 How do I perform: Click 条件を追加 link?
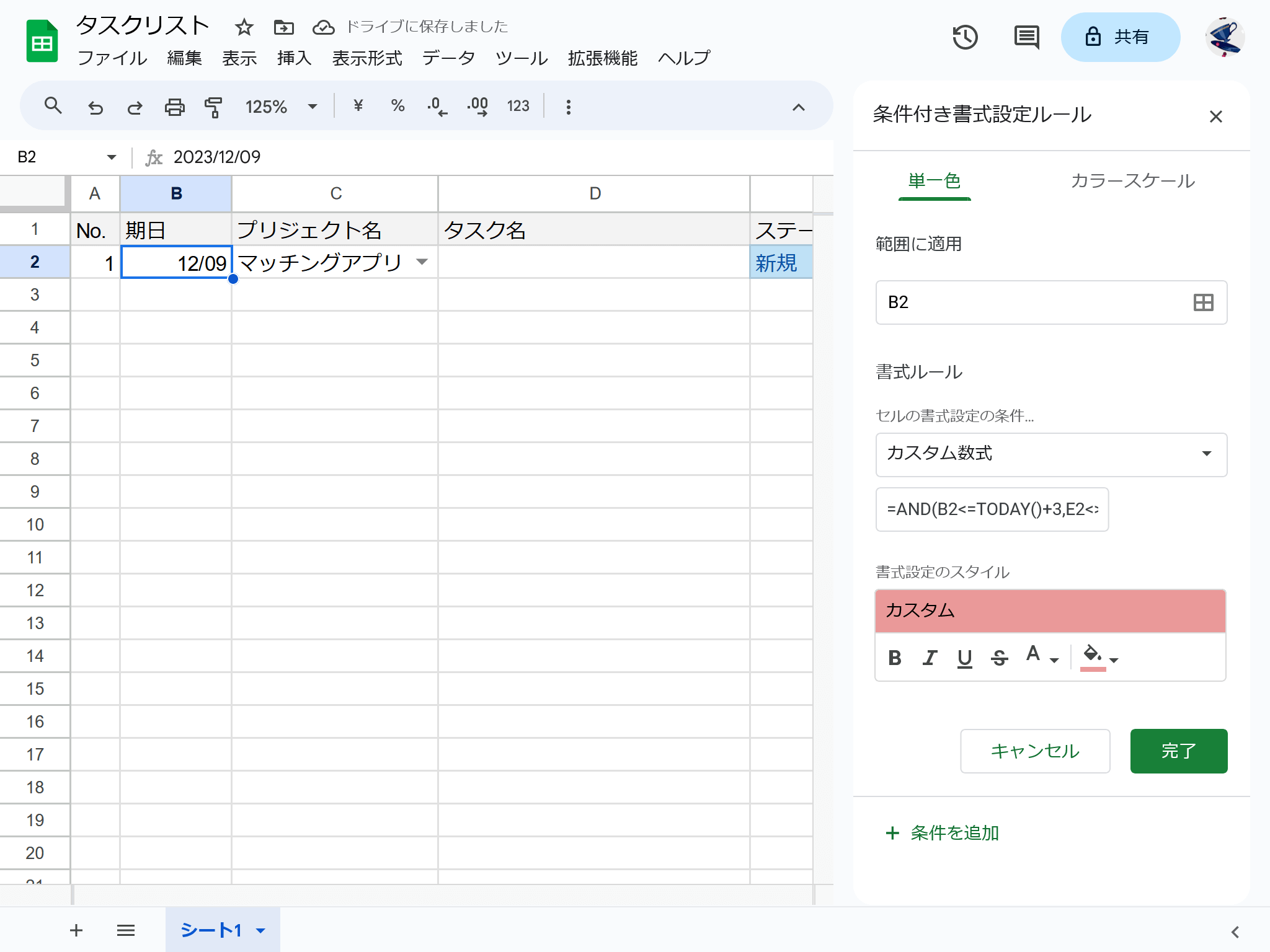click(943, 833)
